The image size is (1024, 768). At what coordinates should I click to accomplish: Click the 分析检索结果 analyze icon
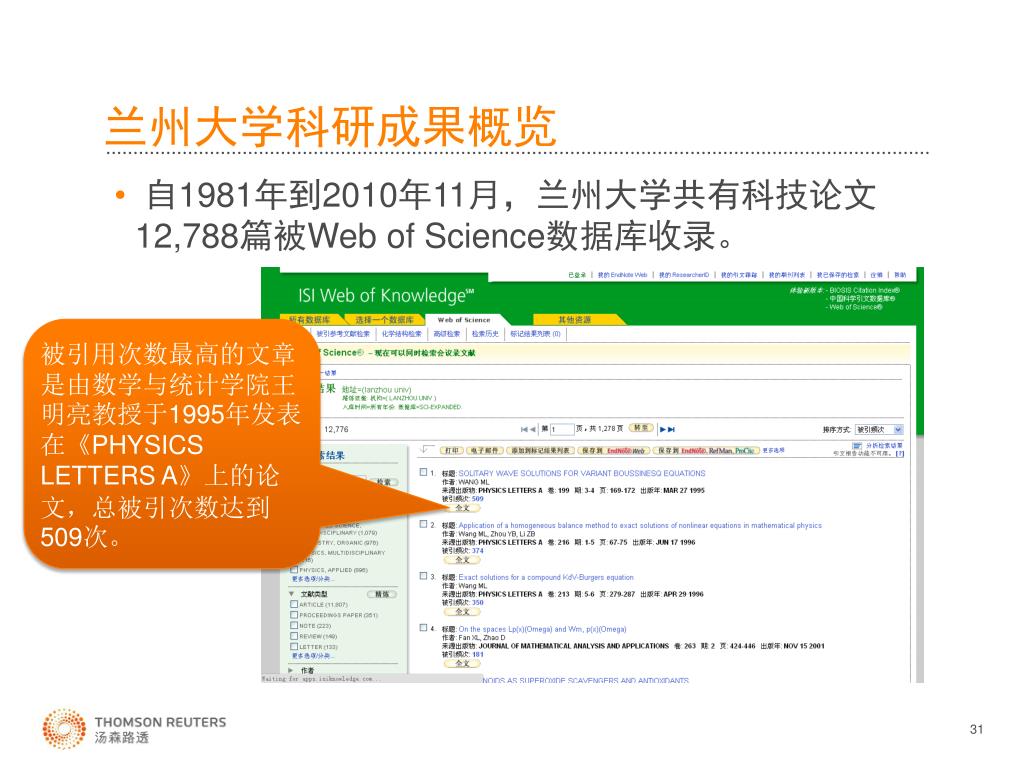click(857, 446)
